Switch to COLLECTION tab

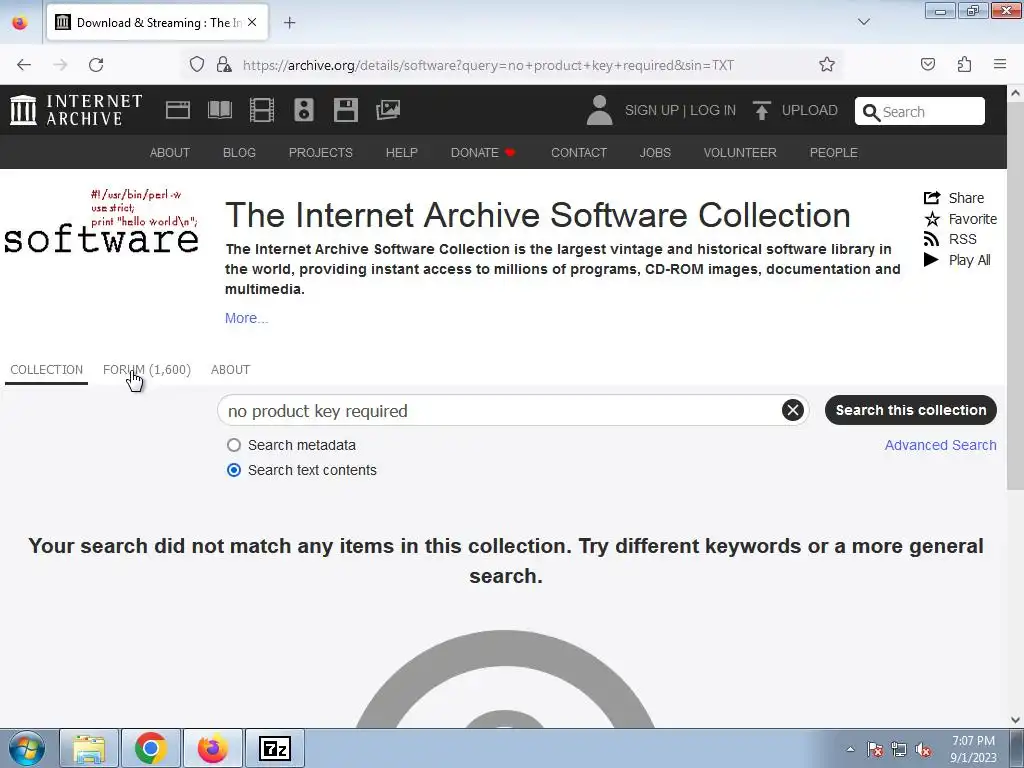(x=46, y=370)
